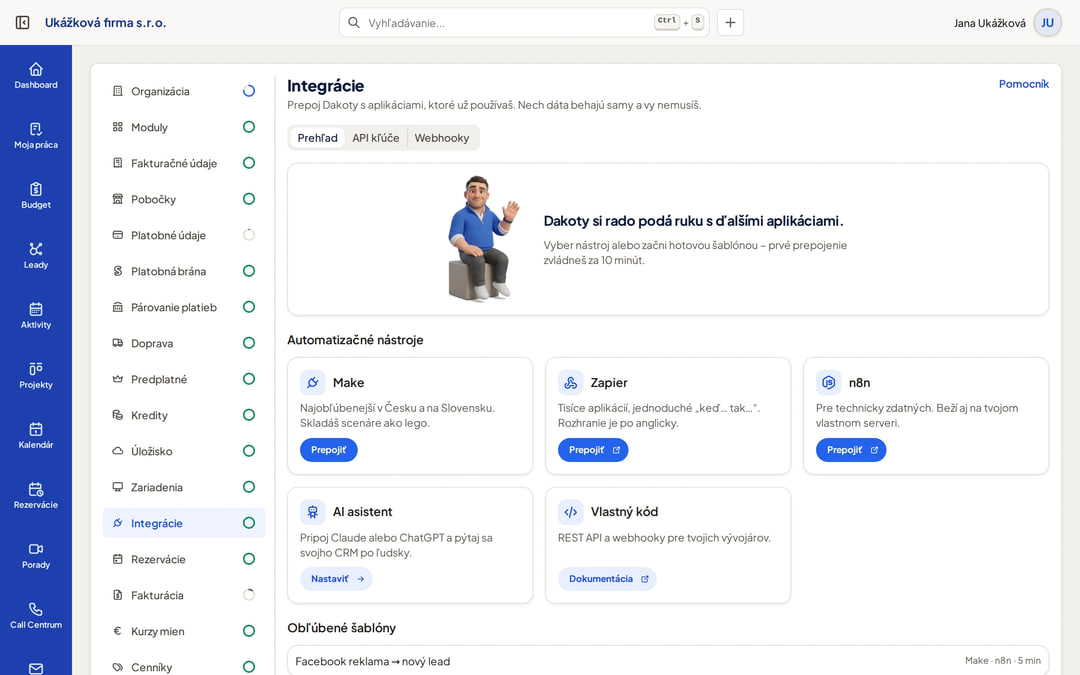This screenshot has width=1080, height=675.
Task: Open Úložisko settings
Action: 184,451
